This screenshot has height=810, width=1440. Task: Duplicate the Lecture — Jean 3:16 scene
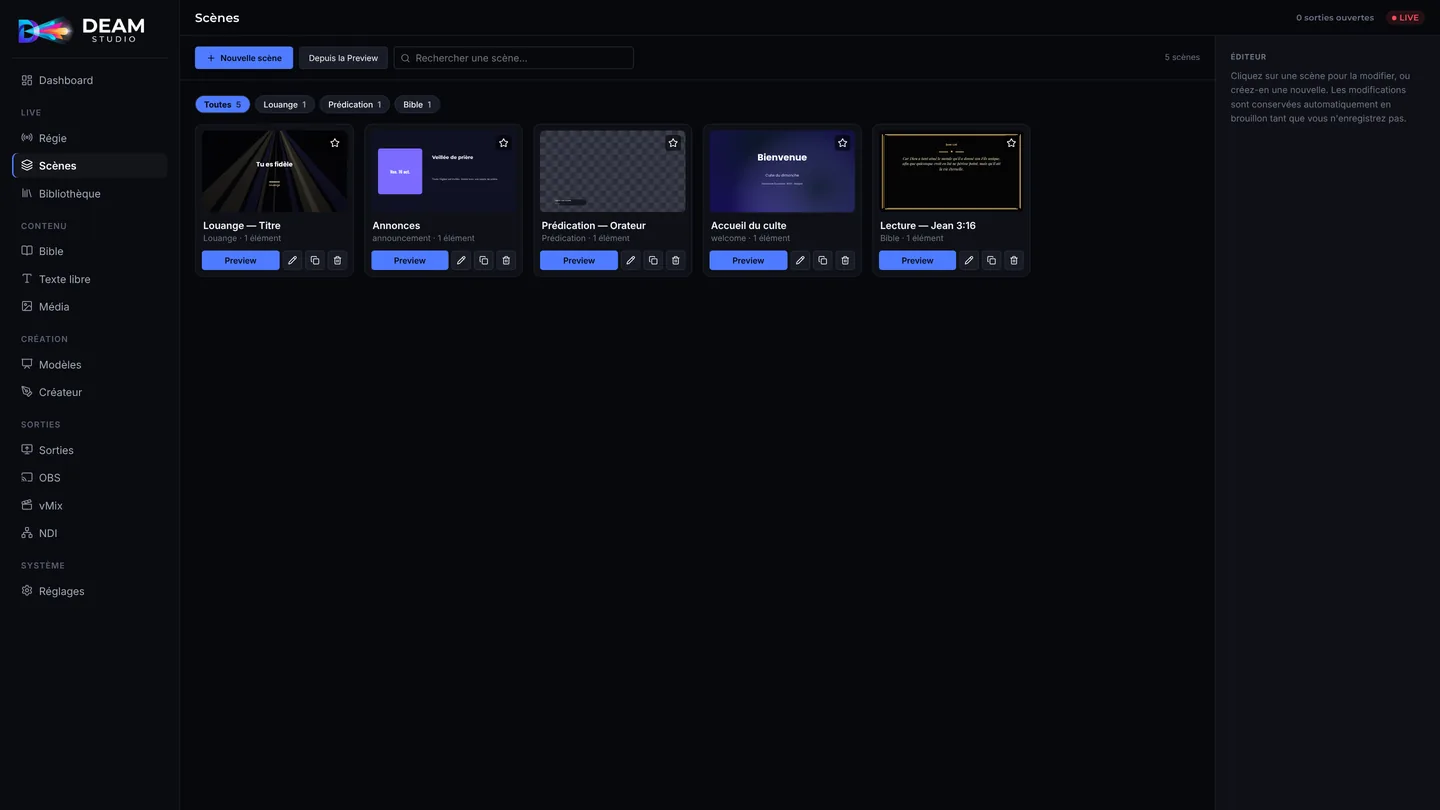coord(992,260)
